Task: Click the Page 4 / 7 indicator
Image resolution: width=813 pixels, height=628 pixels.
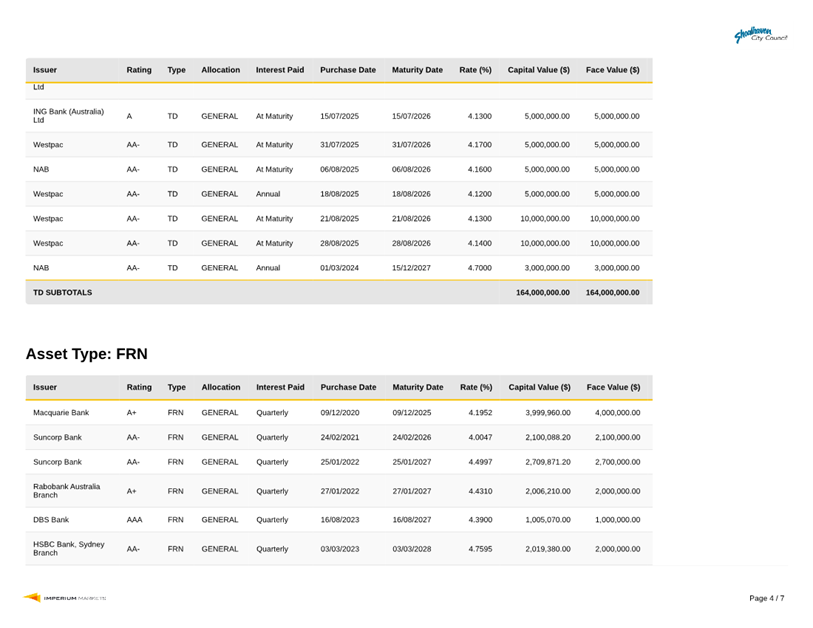Action: pyautogui.click(x=766, y=598)
